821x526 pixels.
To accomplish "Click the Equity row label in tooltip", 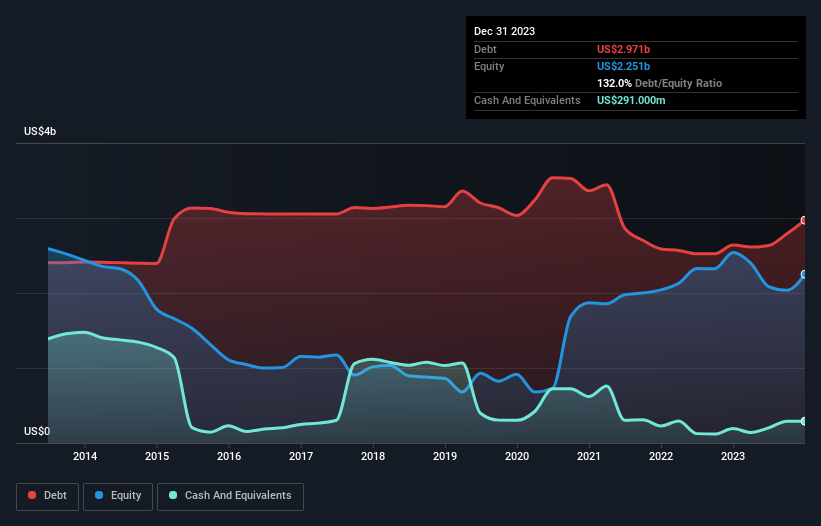I will (489, 66).
